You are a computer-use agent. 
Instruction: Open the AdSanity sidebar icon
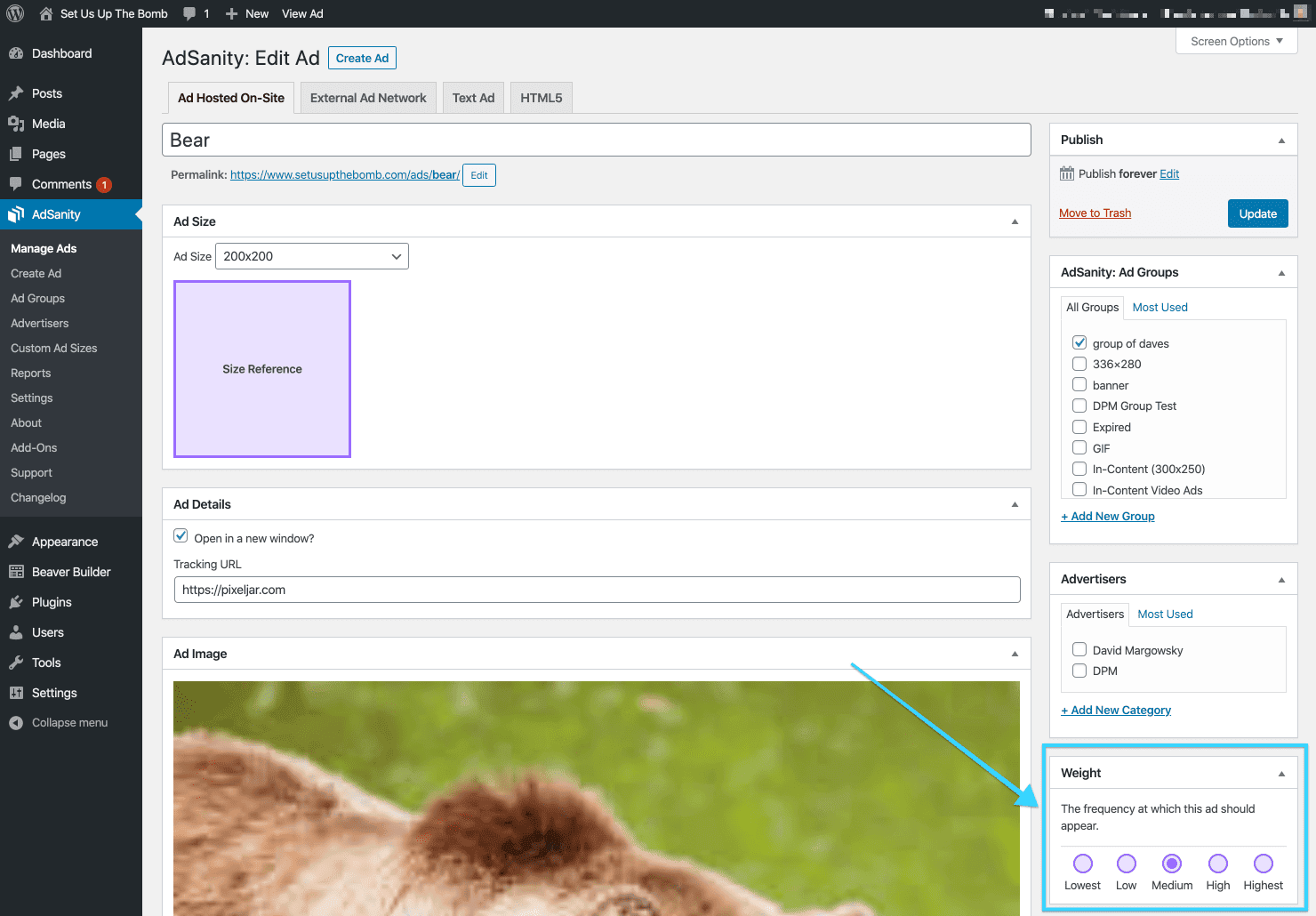(x=16, y=213)
